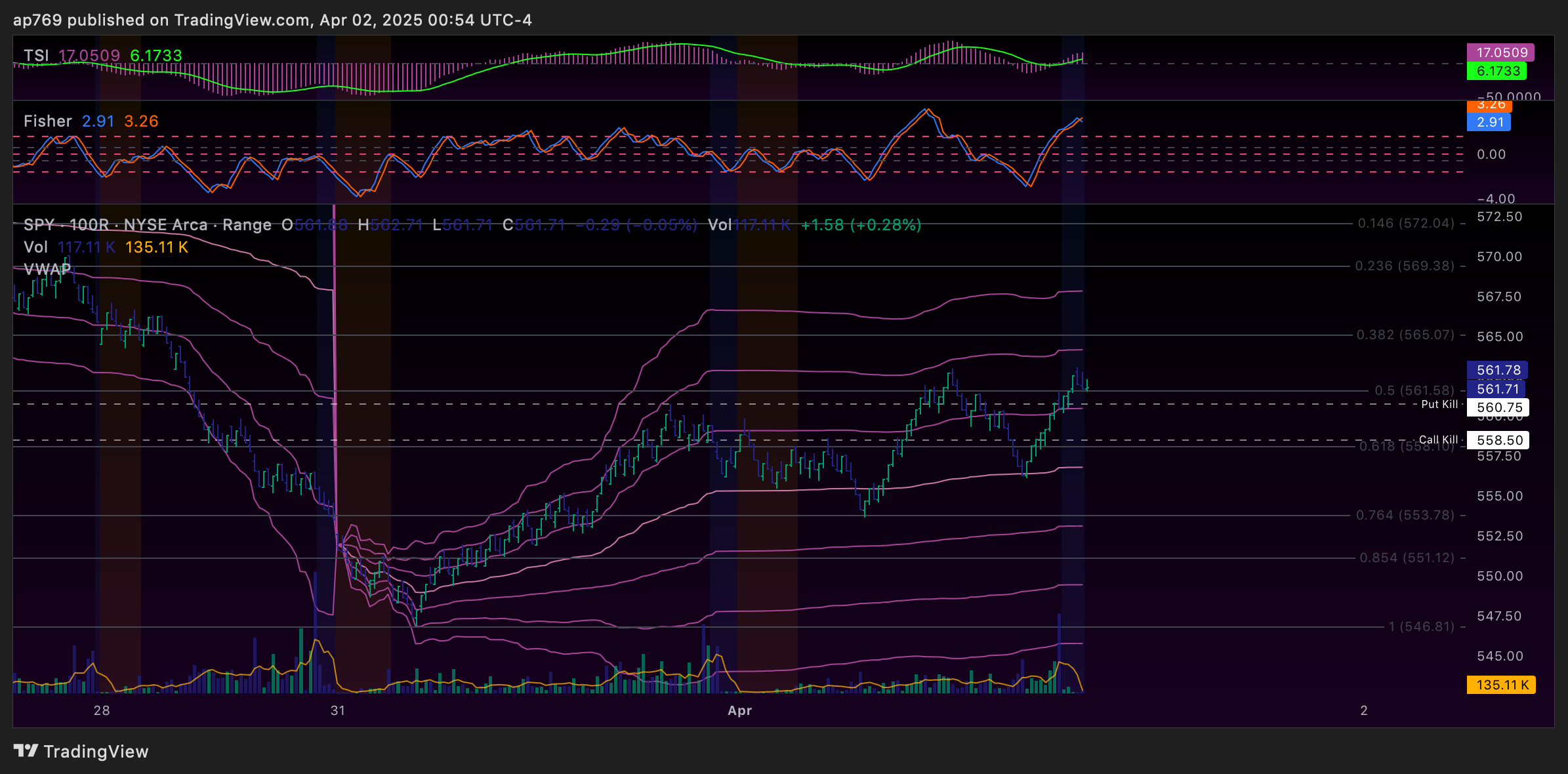
Task: Click the 570.00 price axis label
Action: pos(1500,257)
